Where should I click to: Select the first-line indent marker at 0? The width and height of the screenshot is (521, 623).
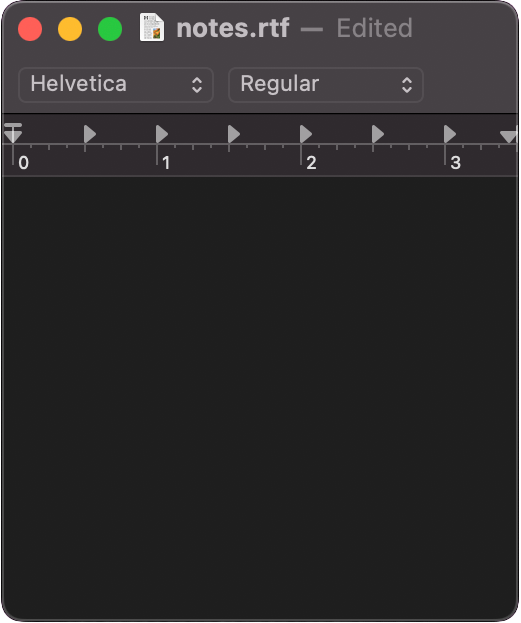[x=13, y=126]
